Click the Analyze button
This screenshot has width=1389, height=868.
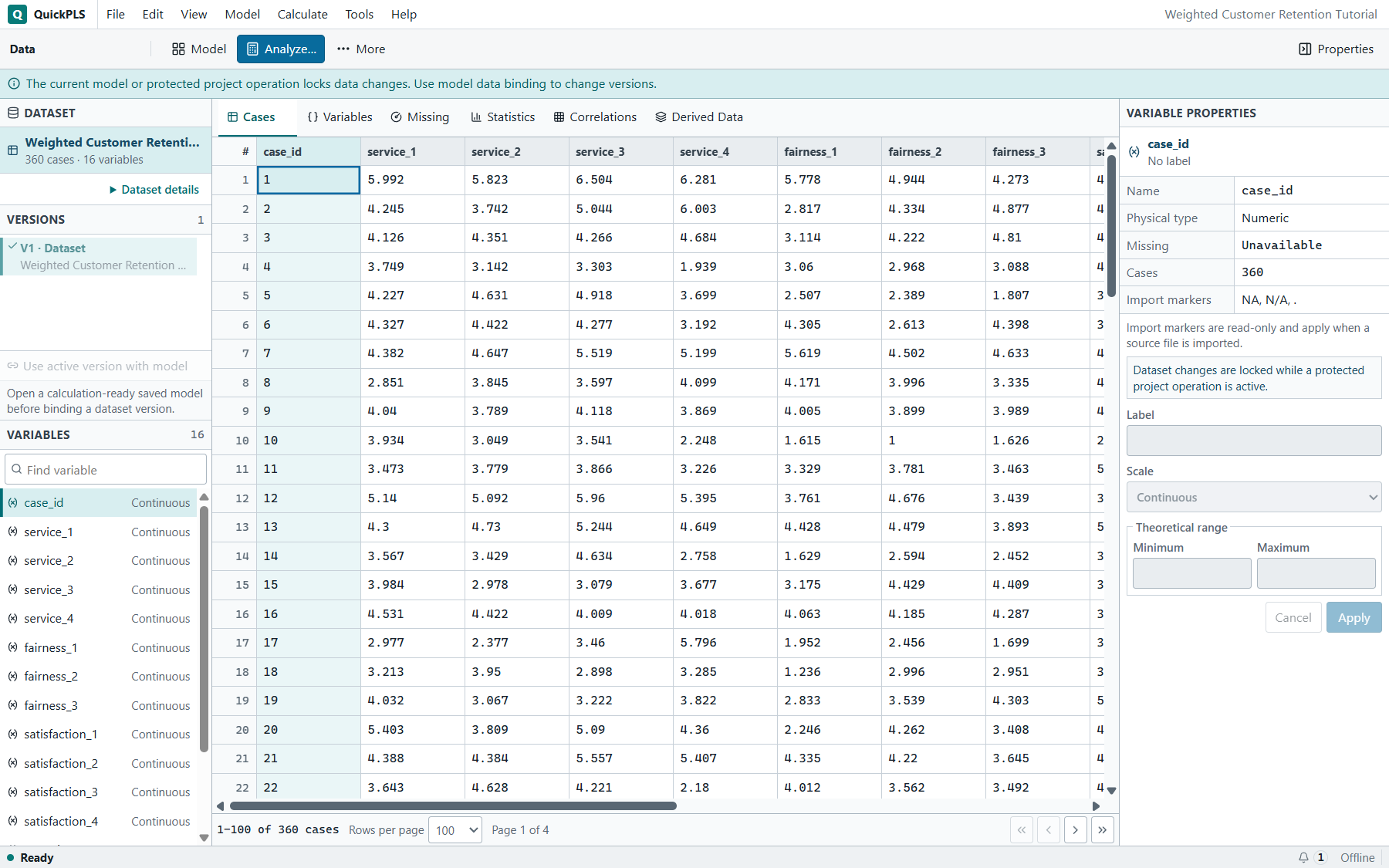(x=281, y=49)
